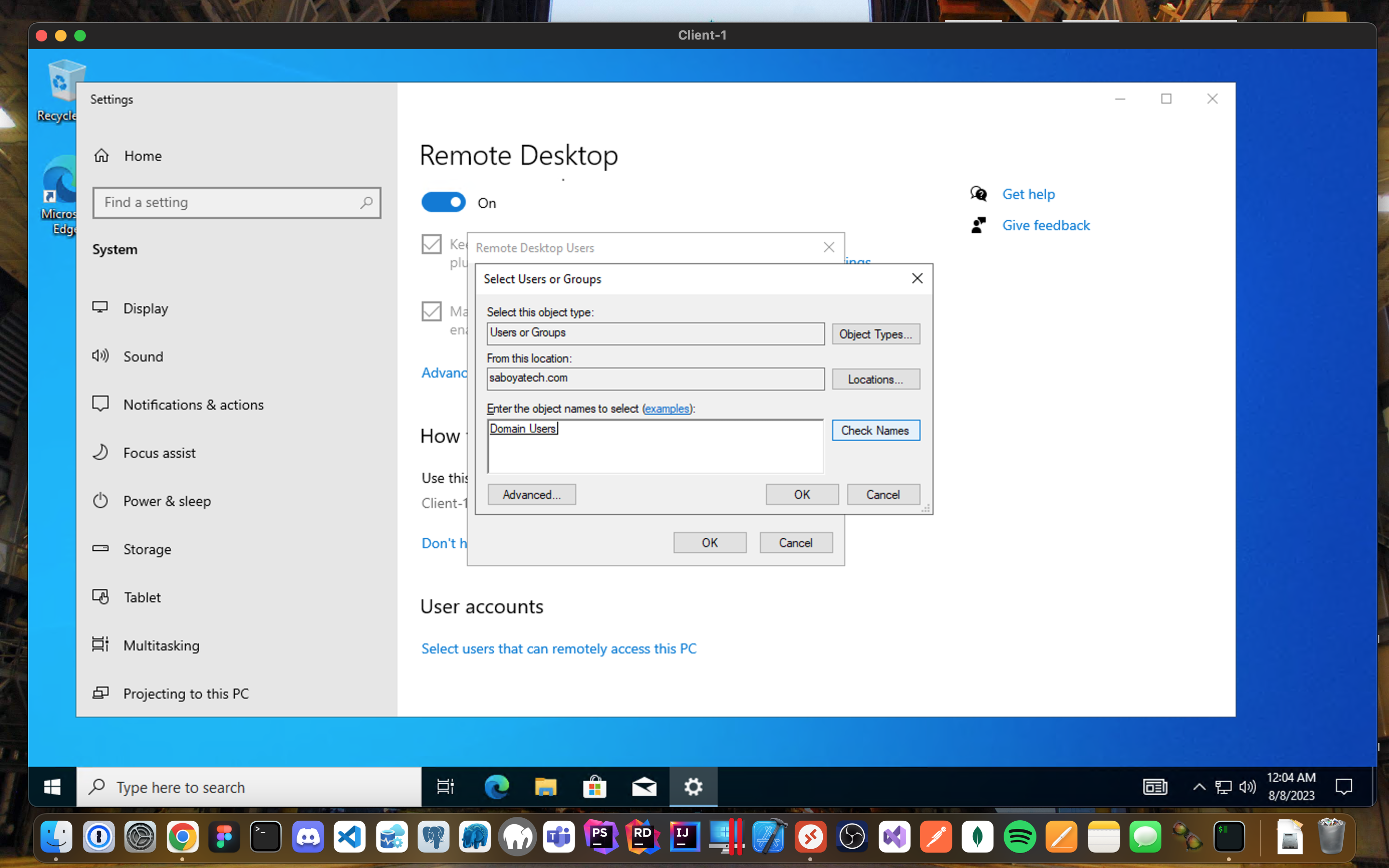Screen dimensions: 1389x868
Task: Click the Home icon in Settings sidebar
Action: point(102,156)
